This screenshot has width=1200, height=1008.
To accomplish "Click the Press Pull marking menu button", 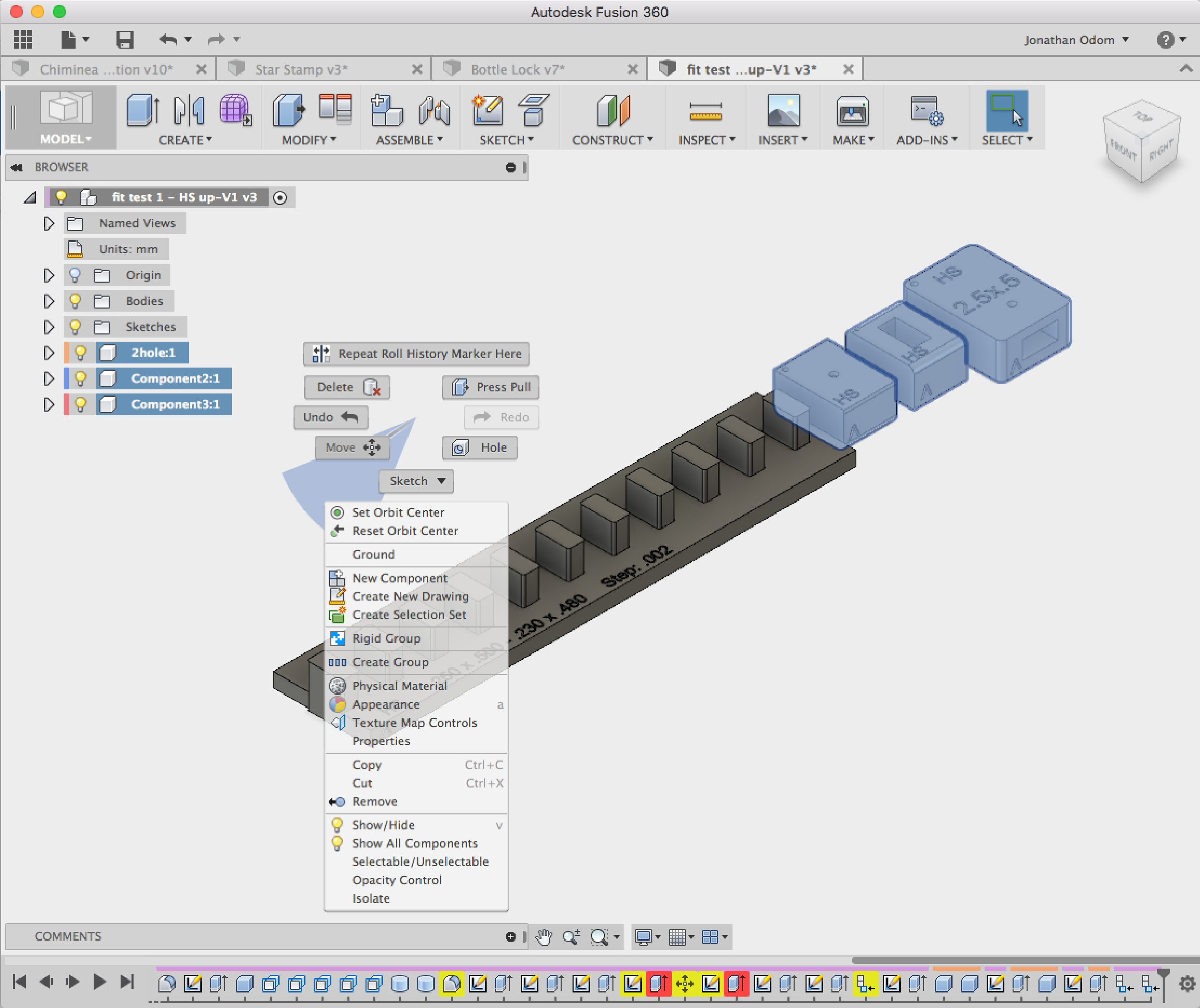I will point(491,387).
